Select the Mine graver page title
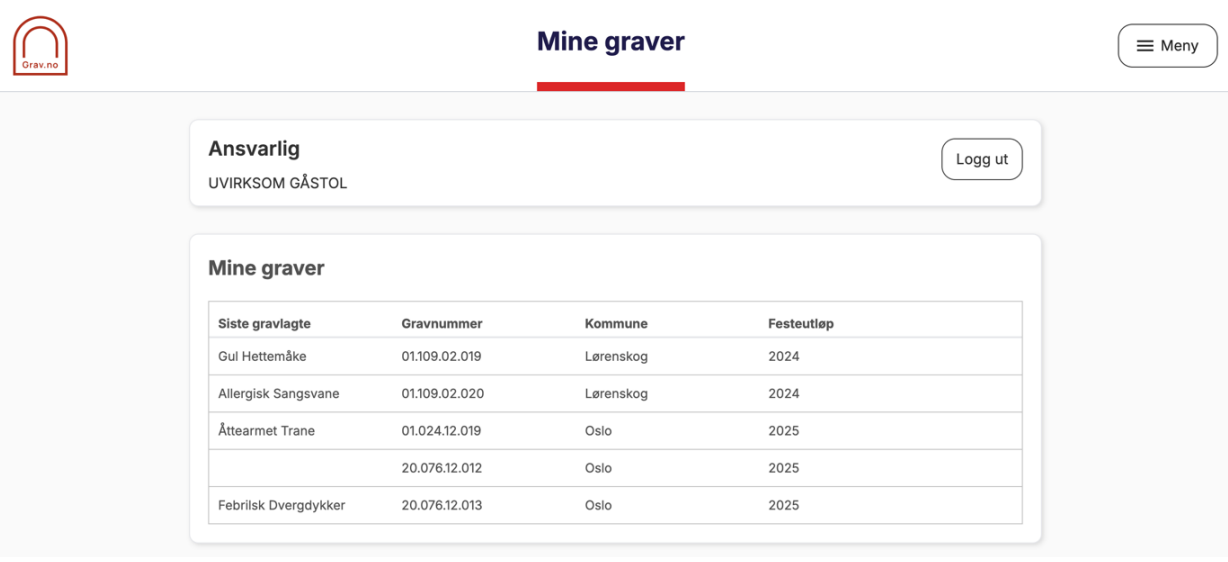Screen dimensions: 1228x562 click(x=611, y=41)
